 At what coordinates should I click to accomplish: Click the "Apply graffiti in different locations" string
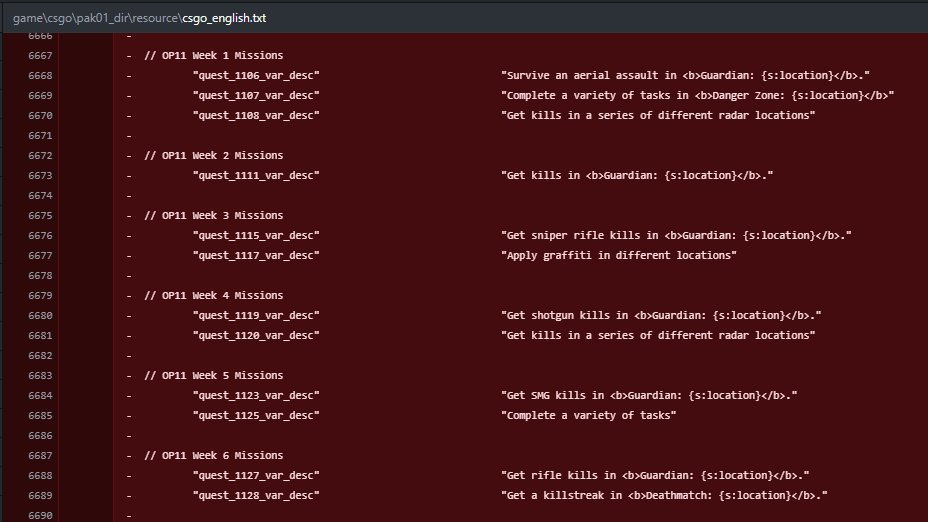(x=618, y=255)
